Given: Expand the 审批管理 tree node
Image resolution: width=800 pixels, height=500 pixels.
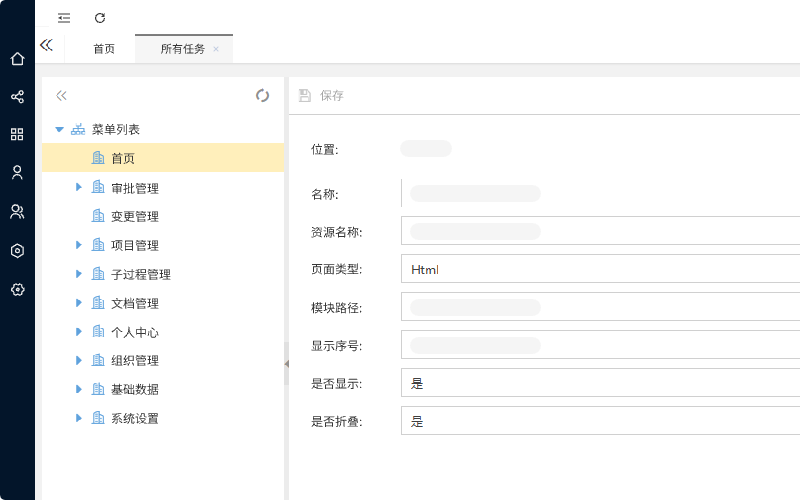Looking at the screenshot, I should pos(79,187).
